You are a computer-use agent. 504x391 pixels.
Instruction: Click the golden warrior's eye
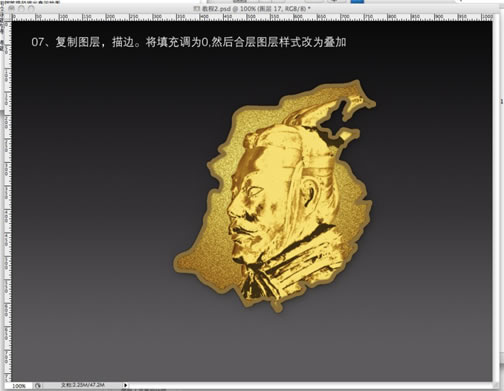tap(255, 192)
